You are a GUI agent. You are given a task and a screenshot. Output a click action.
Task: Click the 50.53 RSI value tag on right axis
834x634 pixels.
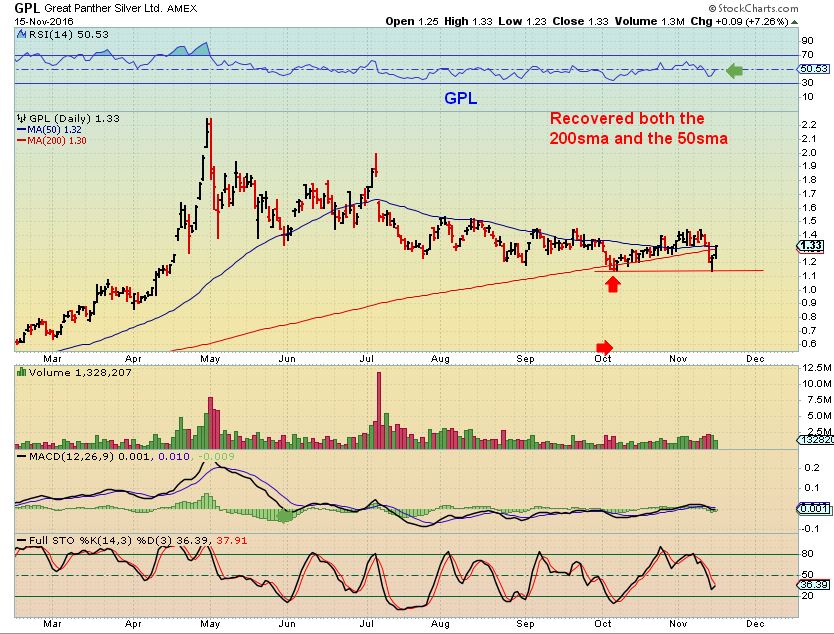(814, 69)
